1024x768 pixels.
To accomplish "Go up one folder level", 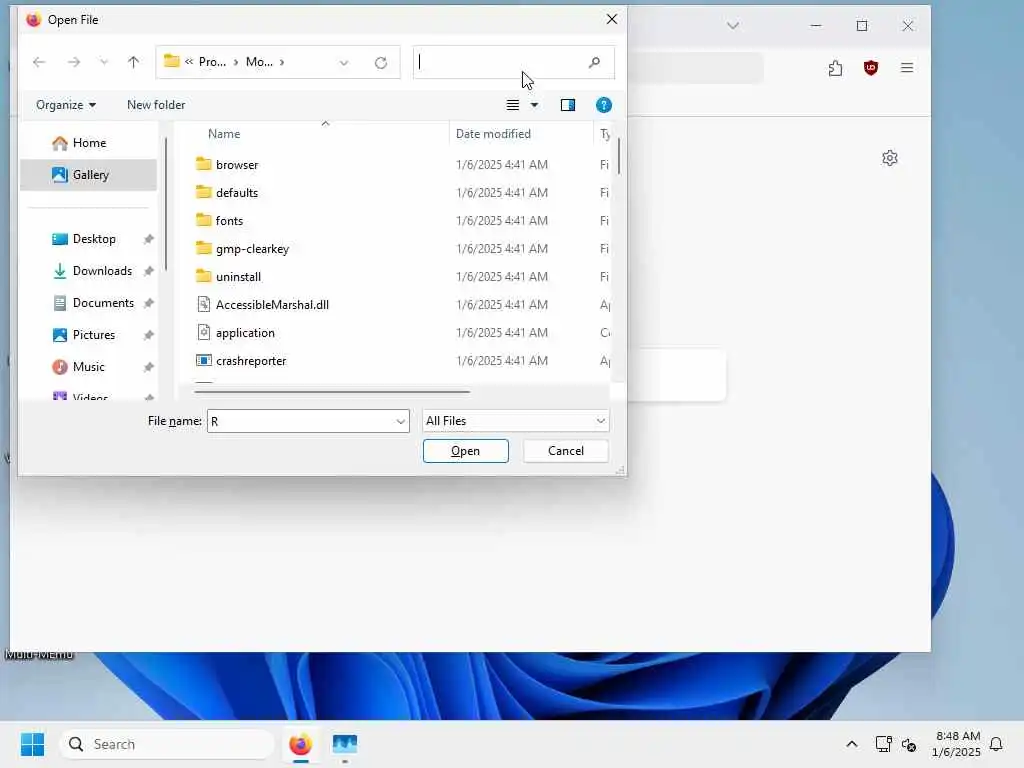I will [133, 62].
